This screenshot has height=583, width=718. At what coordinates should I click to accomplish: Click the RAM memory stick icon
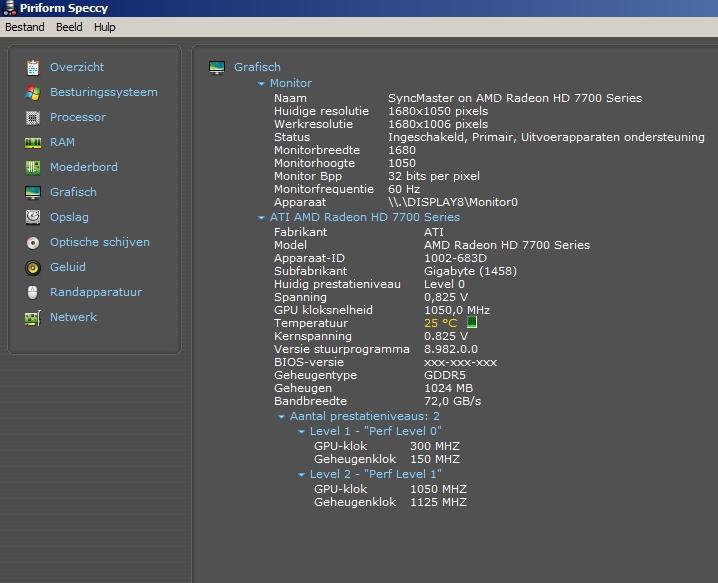33,142
